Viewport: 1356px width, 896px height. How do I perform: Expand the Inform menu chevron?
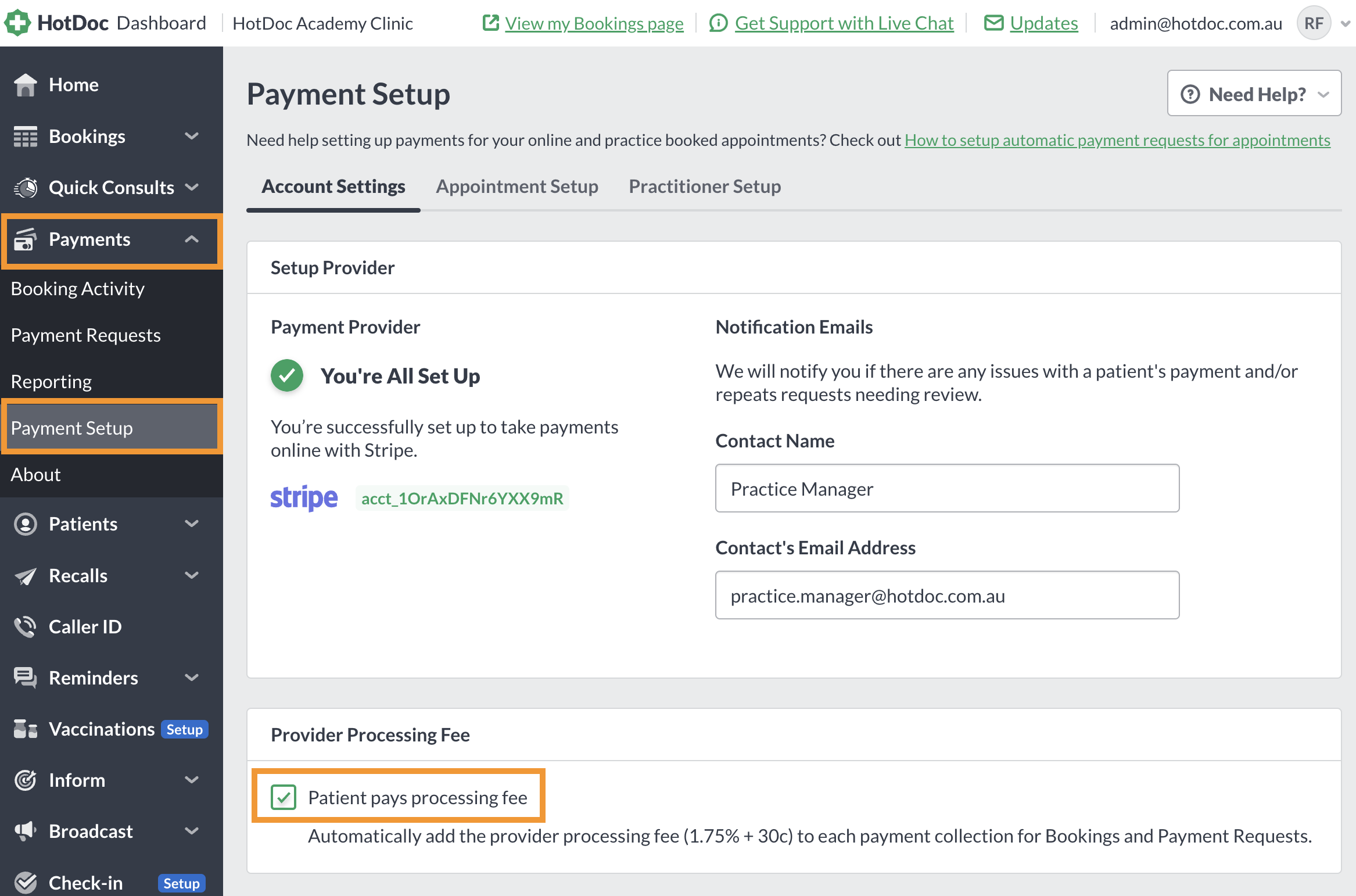pos(192,780)
